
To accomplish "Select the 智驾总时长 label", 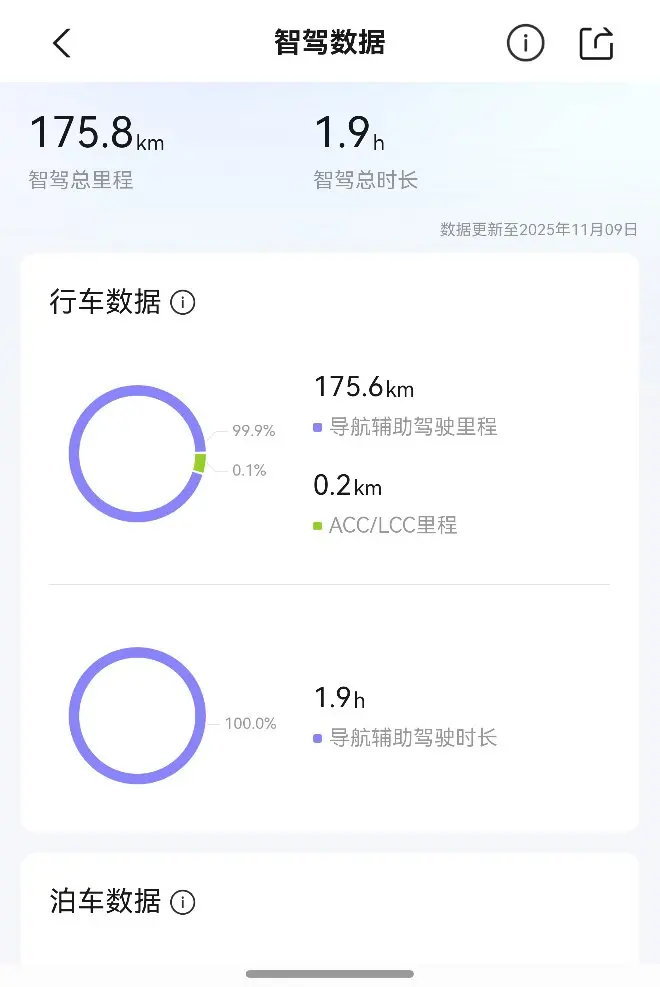I will (365, 181).
